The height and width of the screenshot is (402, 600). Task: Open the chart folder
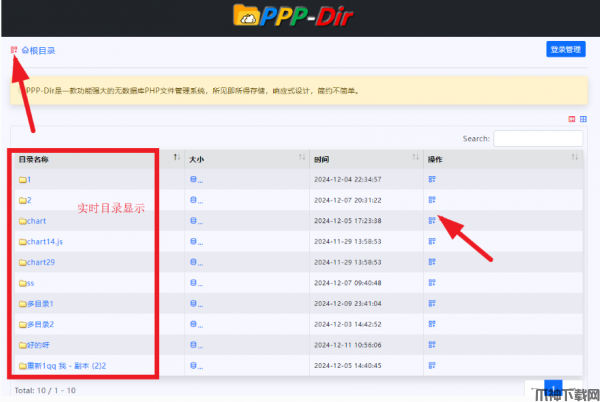point(33,221)
